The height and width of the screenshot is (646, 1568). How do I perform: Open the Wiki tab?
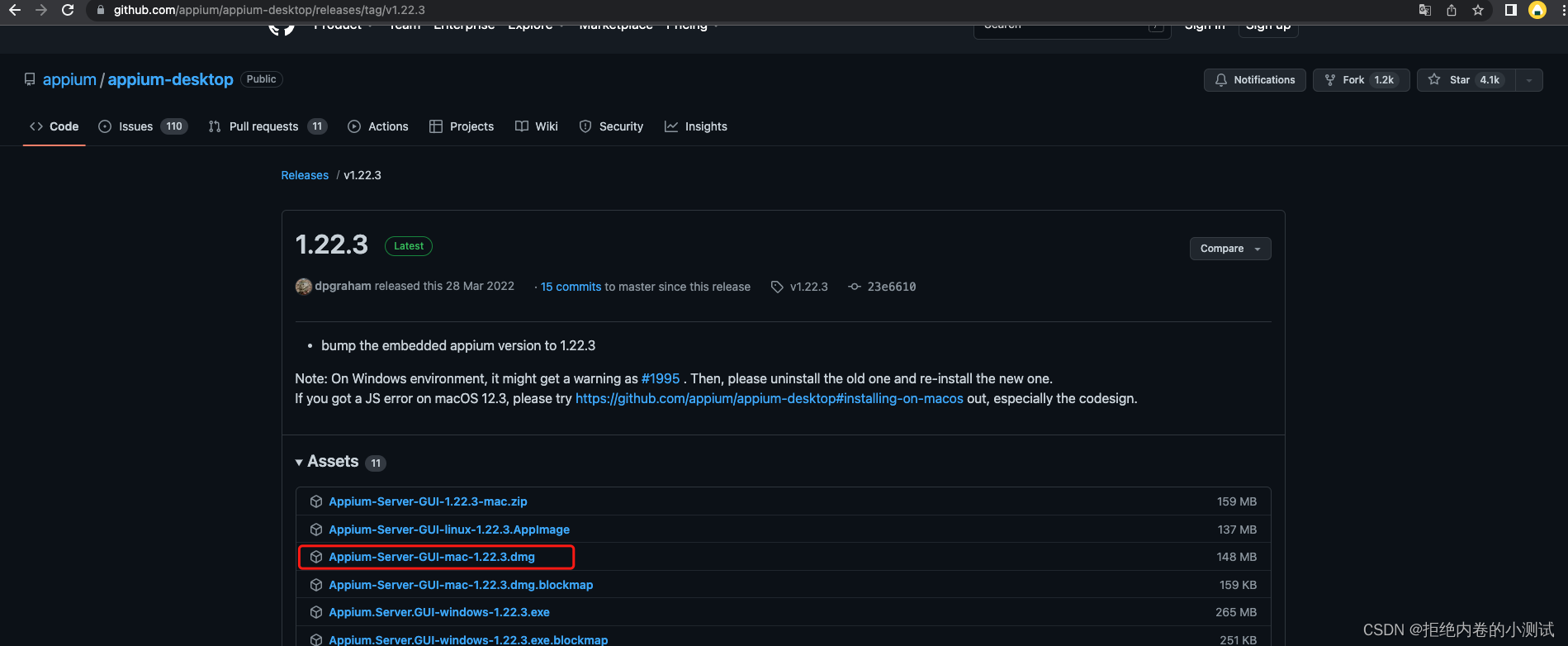point(537,126)
